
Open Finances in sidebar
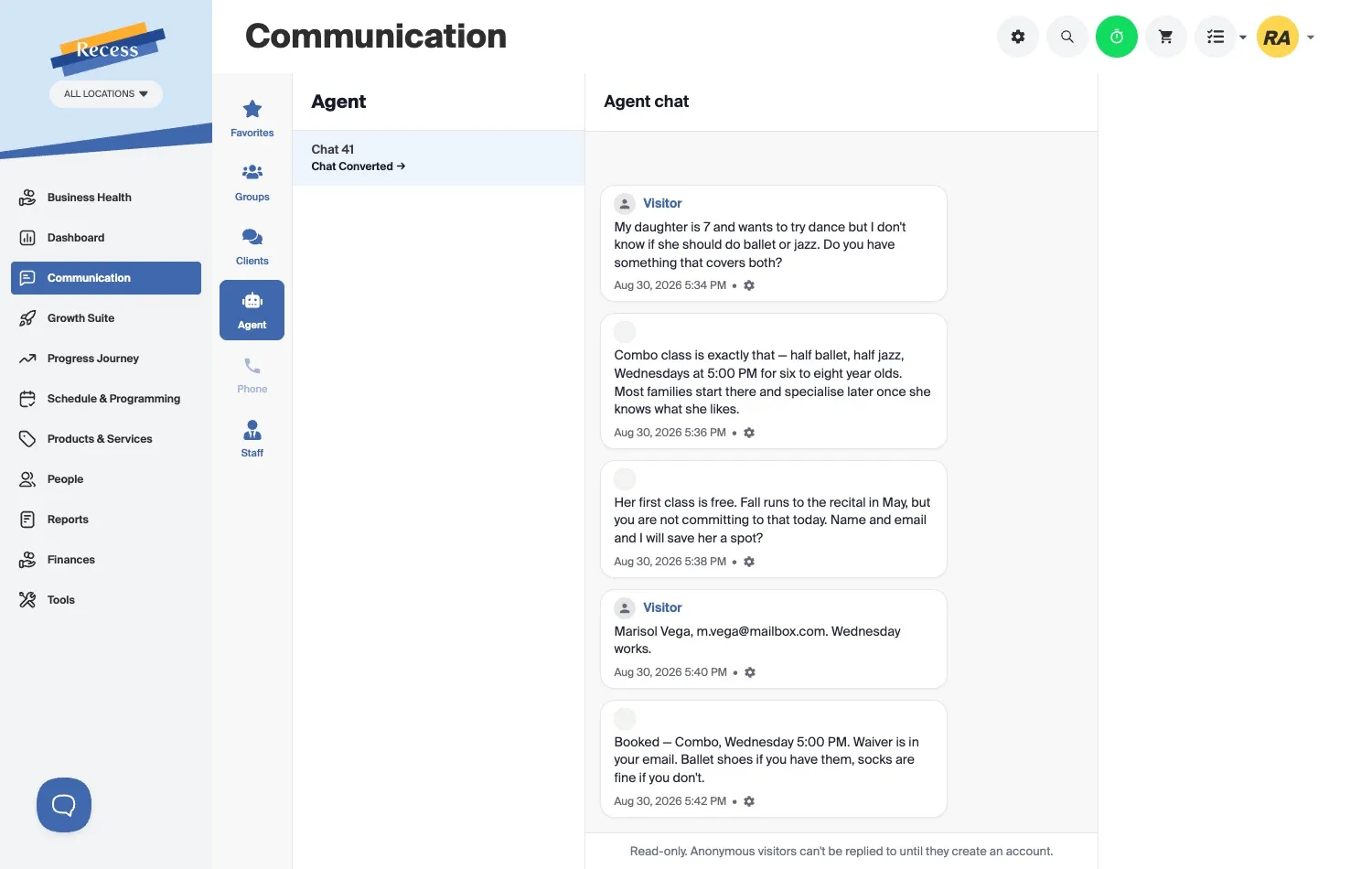click(106, 560)
